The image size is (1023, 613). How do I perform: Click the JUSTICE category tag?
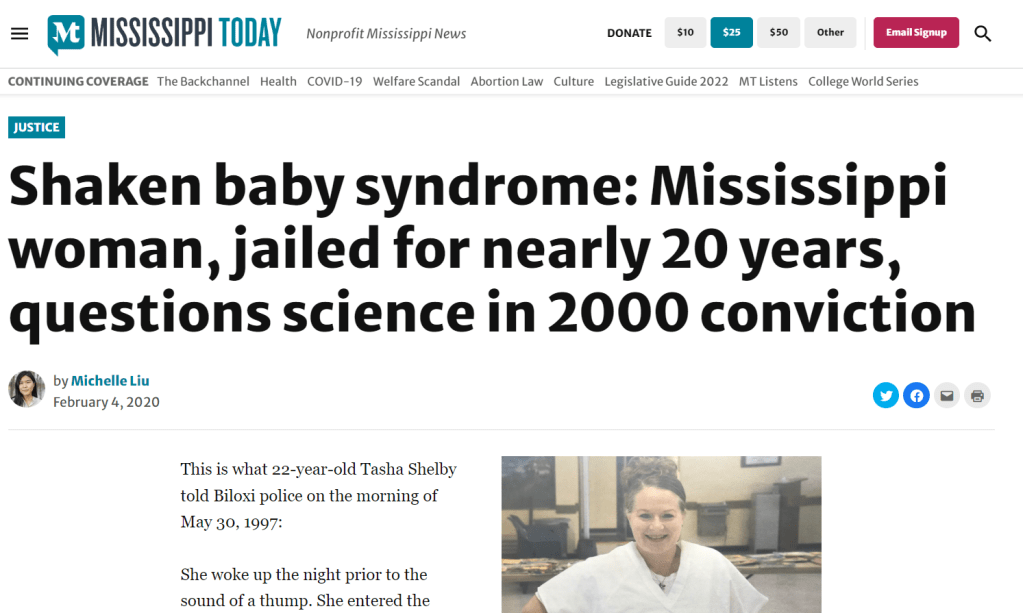click(36, 127)
